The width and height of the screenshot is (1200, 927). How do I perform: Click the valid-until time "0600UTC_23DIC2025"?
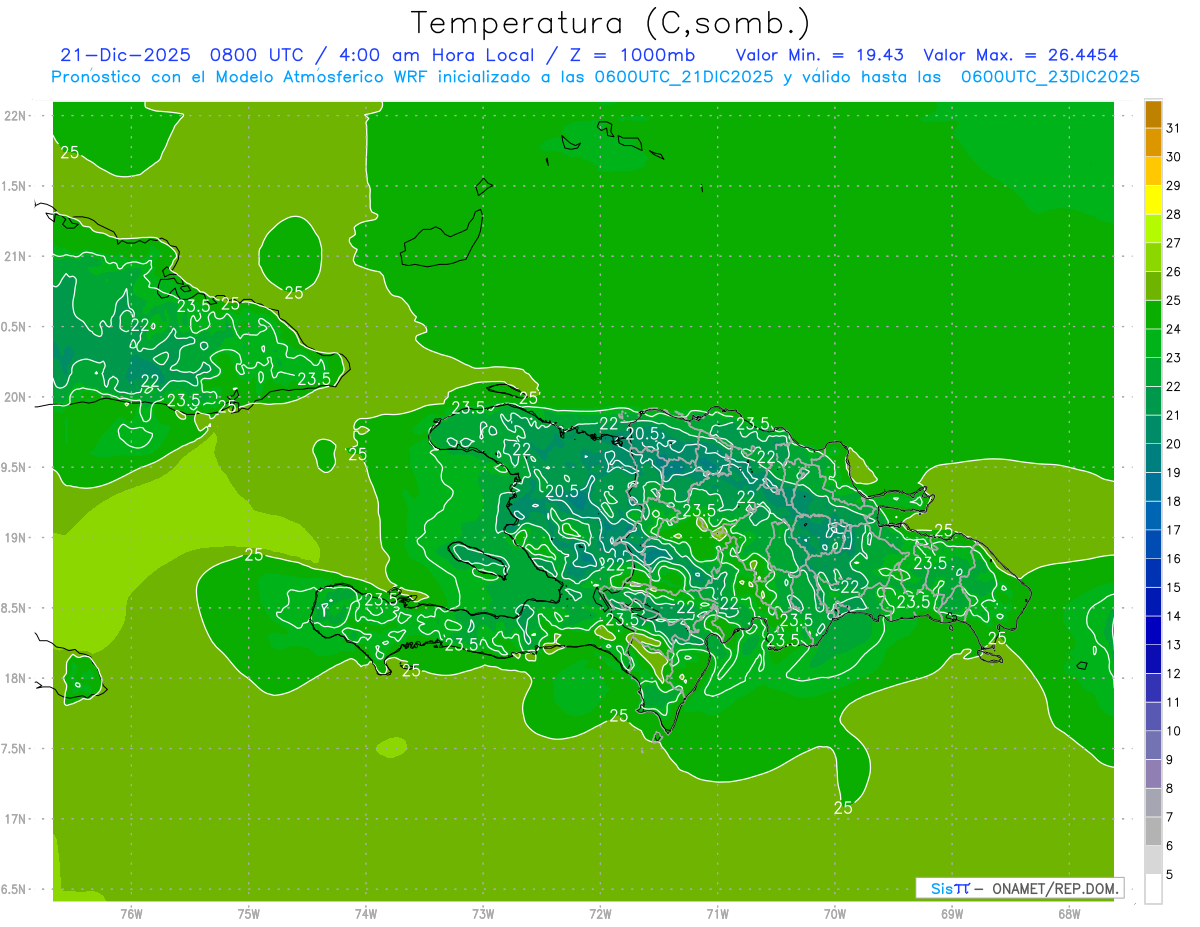click(x=1050, y=77)
